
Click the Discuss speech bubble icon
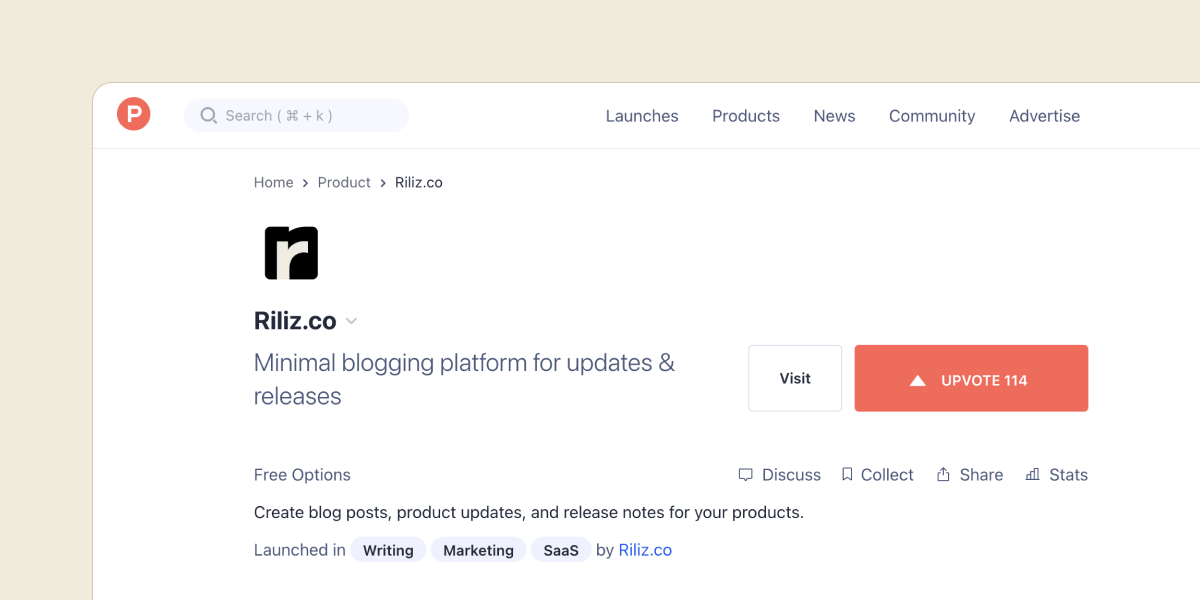coord(745,474)
